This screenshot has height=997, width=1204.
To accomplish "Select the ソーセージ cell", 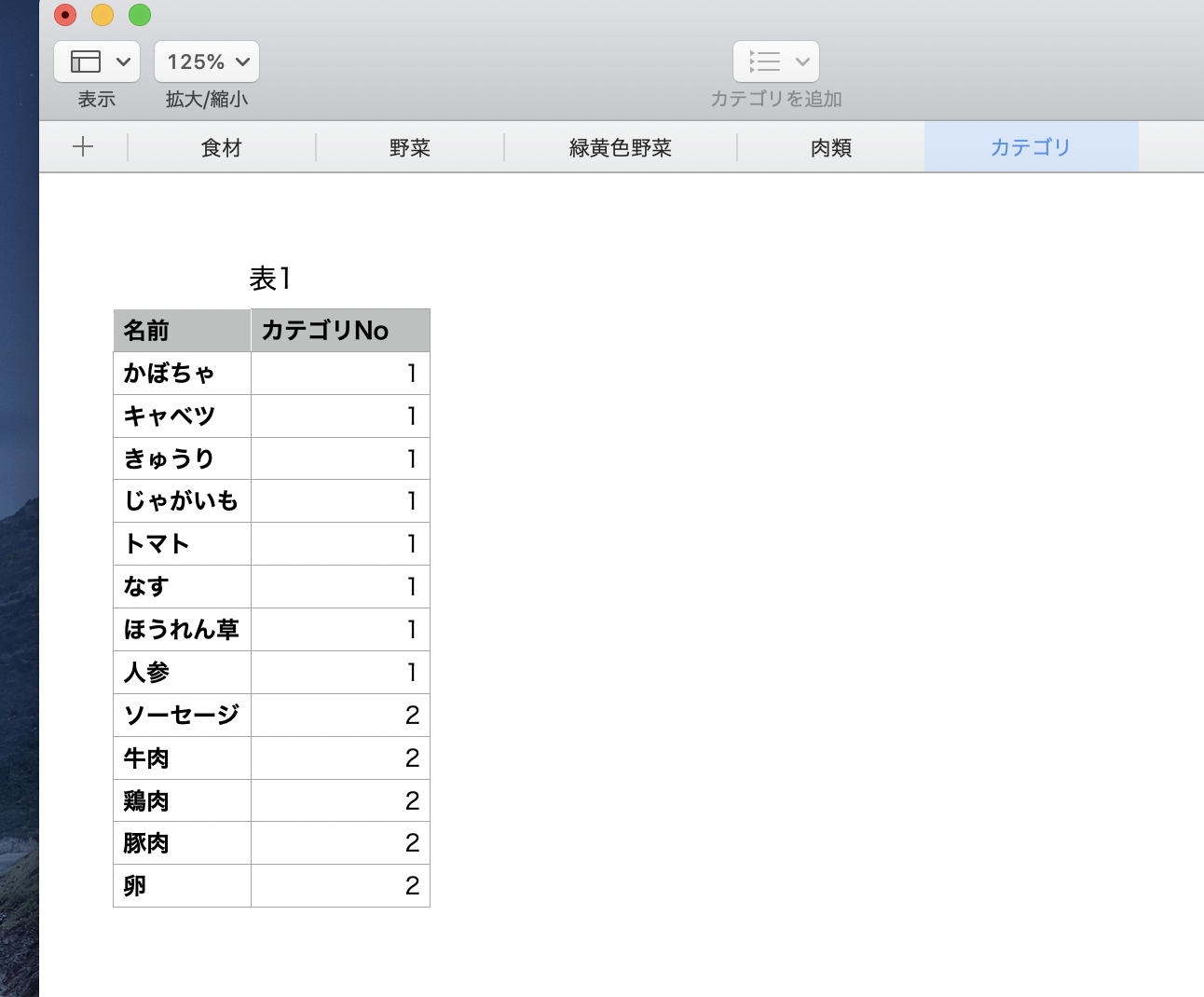I will click(183, 716).
